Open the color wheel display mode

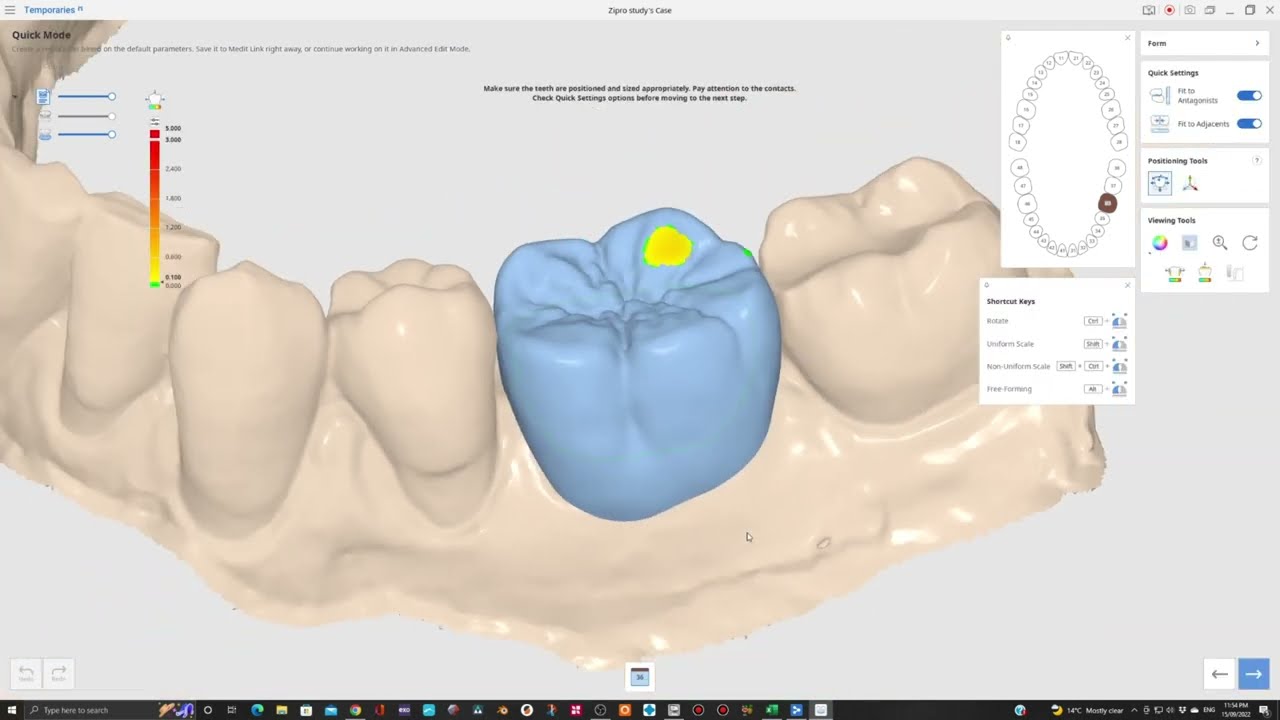[x=1160, y=243]
